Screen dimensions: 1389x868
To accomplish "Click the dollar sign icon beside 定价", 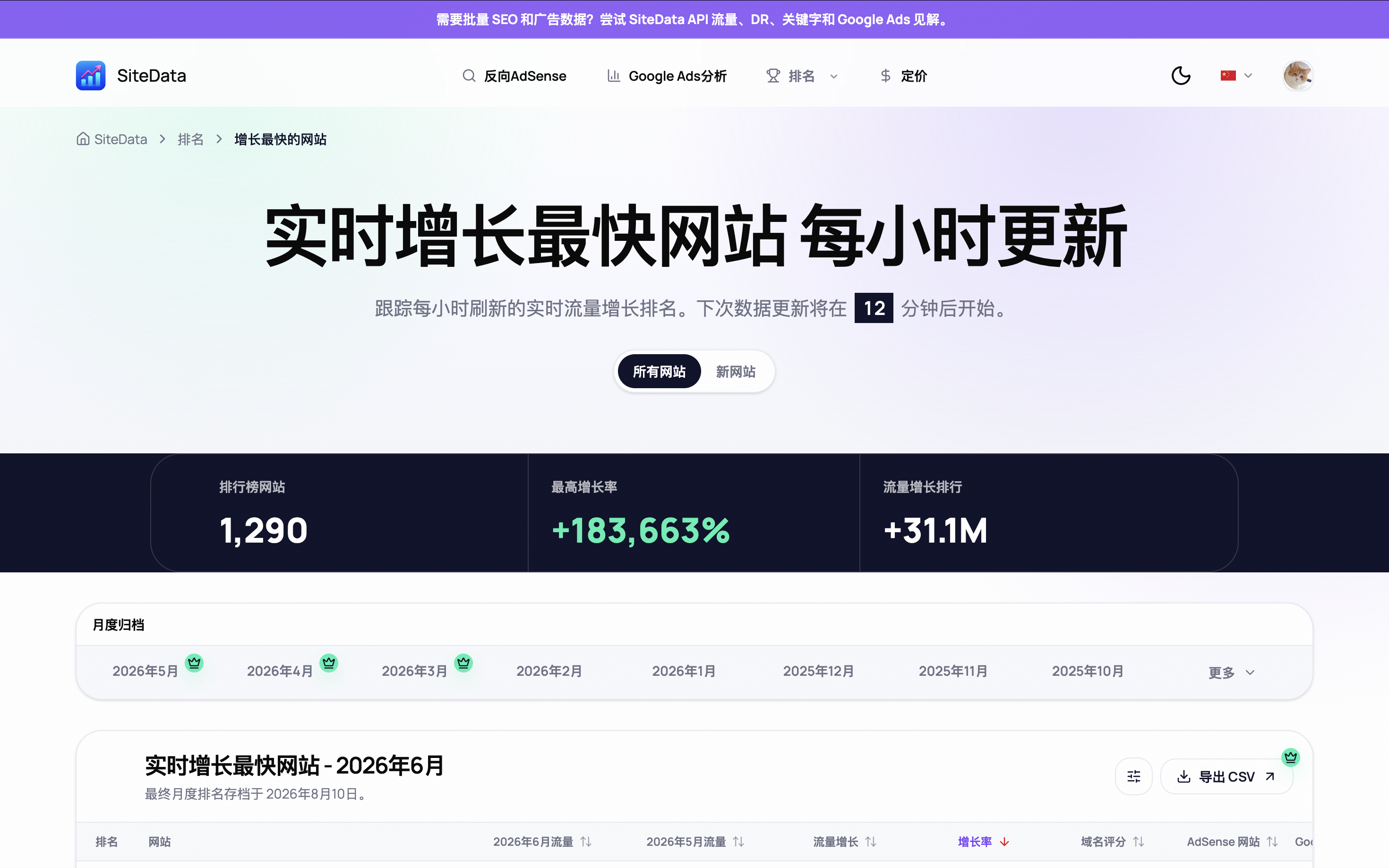I will (x=886, y=76).
